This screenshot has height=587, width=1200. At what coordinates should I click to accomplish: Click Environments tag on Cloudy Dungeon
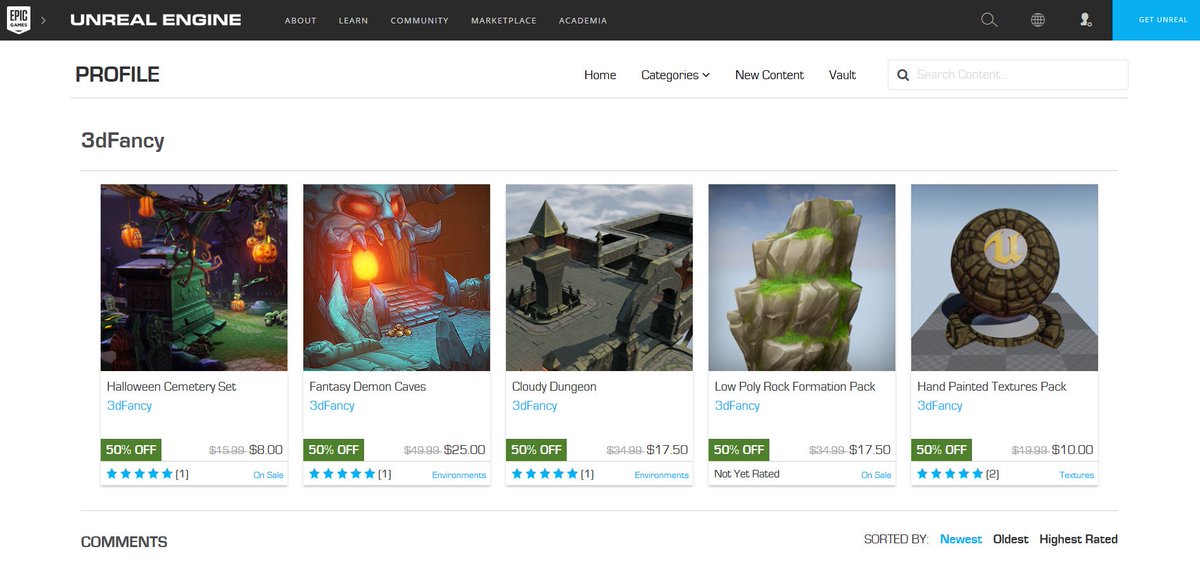(x=662, y=475)
